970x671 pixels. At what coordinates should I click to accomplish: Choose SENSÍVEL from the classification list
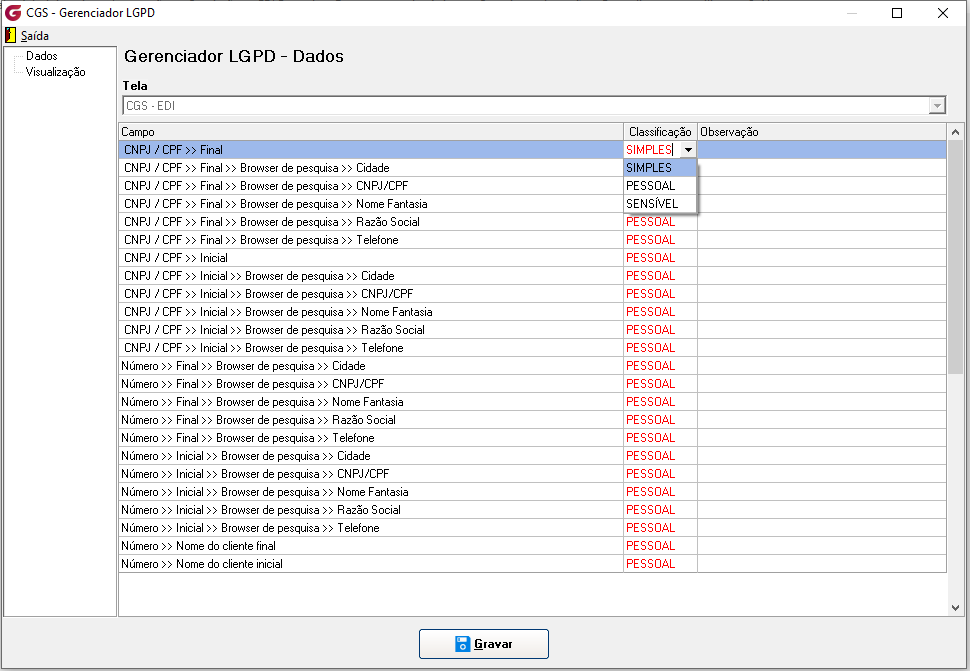[660, 203]
